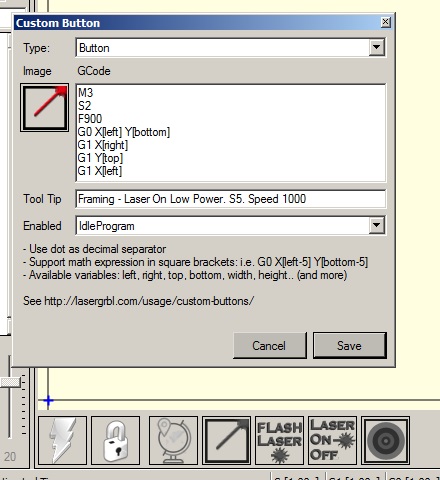Open the Type dropdown arrow
The height and width of the screenshot is (480, 440).
[377, 47]
